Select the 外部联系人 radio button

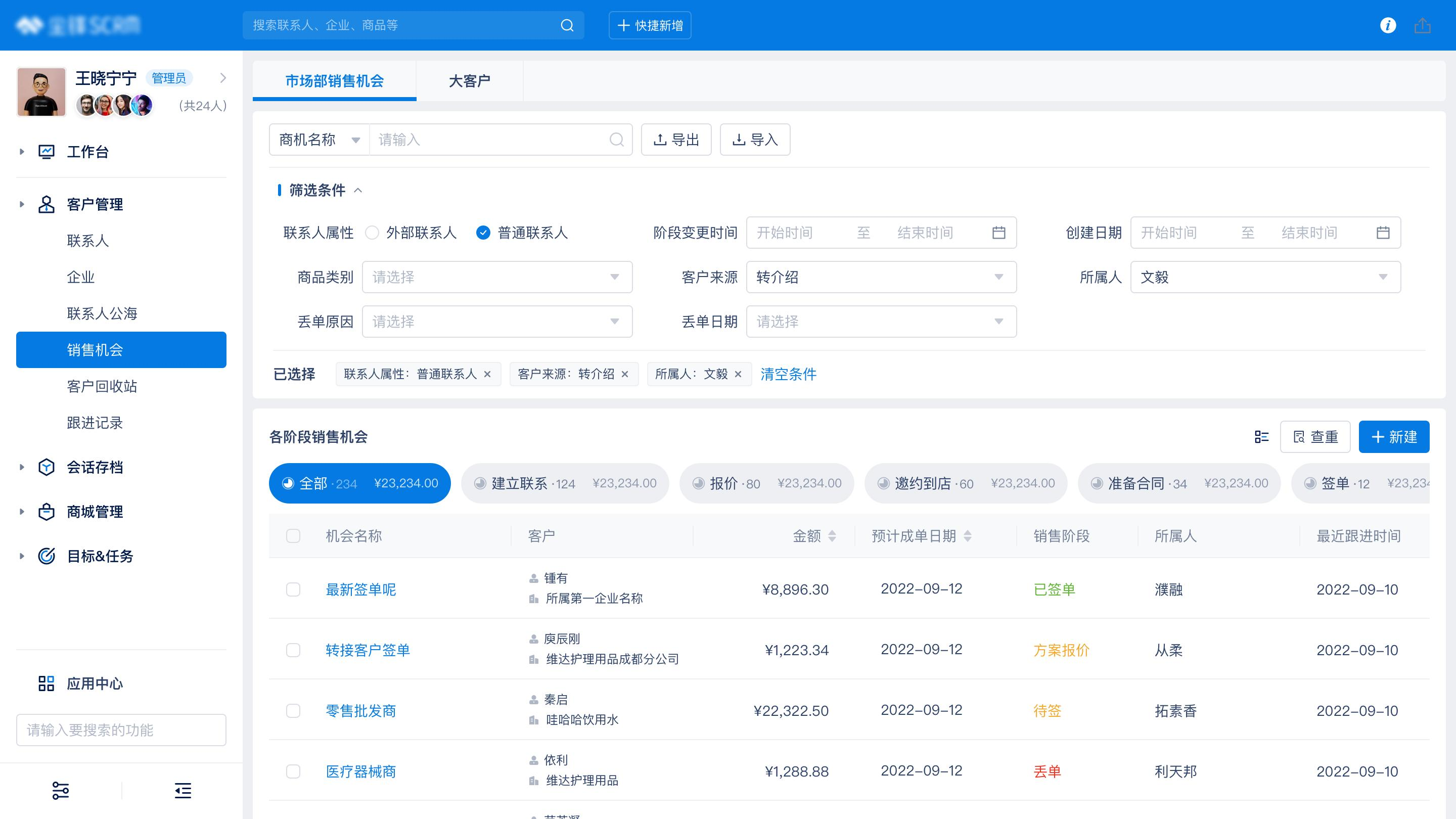(372, 233)
